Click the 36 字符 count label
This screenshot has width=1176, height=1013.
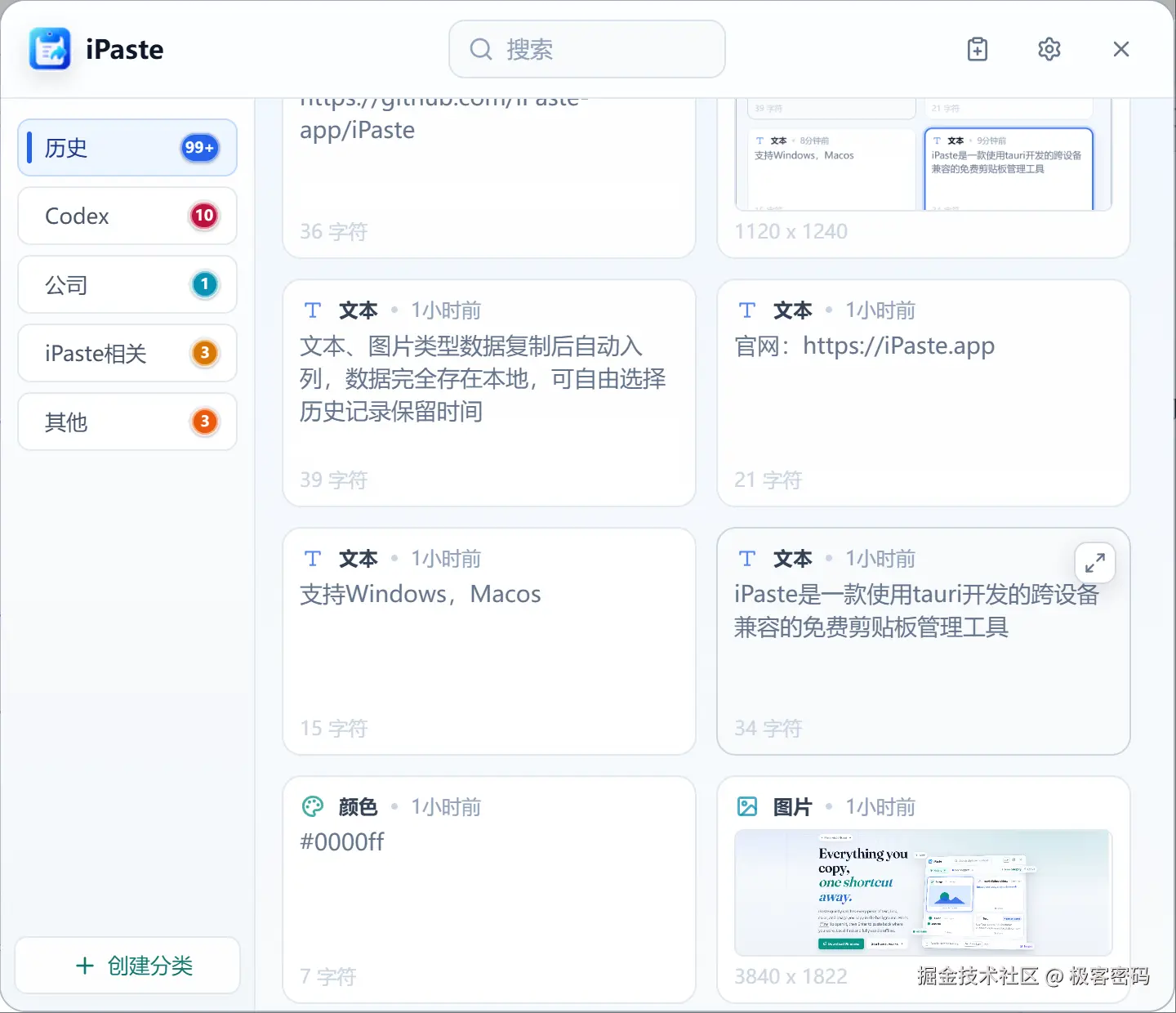pyautogui.click(x=334, y=231)
